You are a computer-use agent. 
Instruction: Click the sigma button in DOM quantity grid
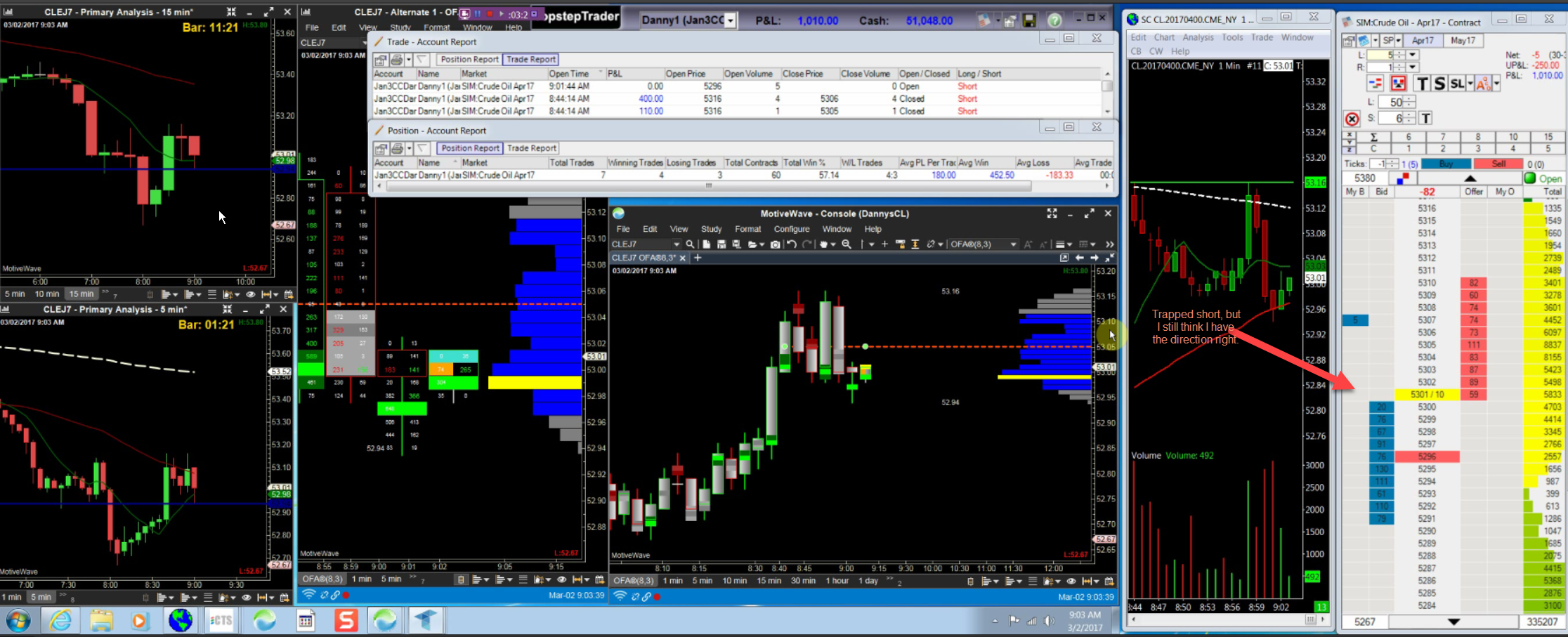pyautogui.click(x=1373, y=137)
